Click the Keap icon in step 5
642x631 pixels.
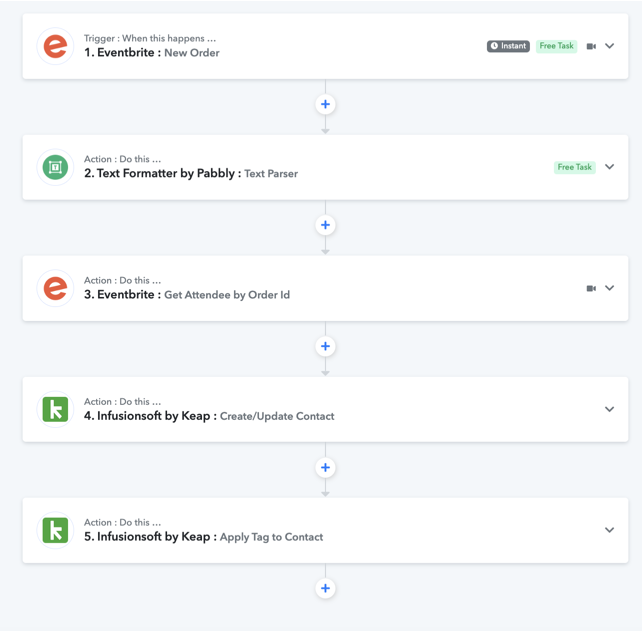pos(55,530)
